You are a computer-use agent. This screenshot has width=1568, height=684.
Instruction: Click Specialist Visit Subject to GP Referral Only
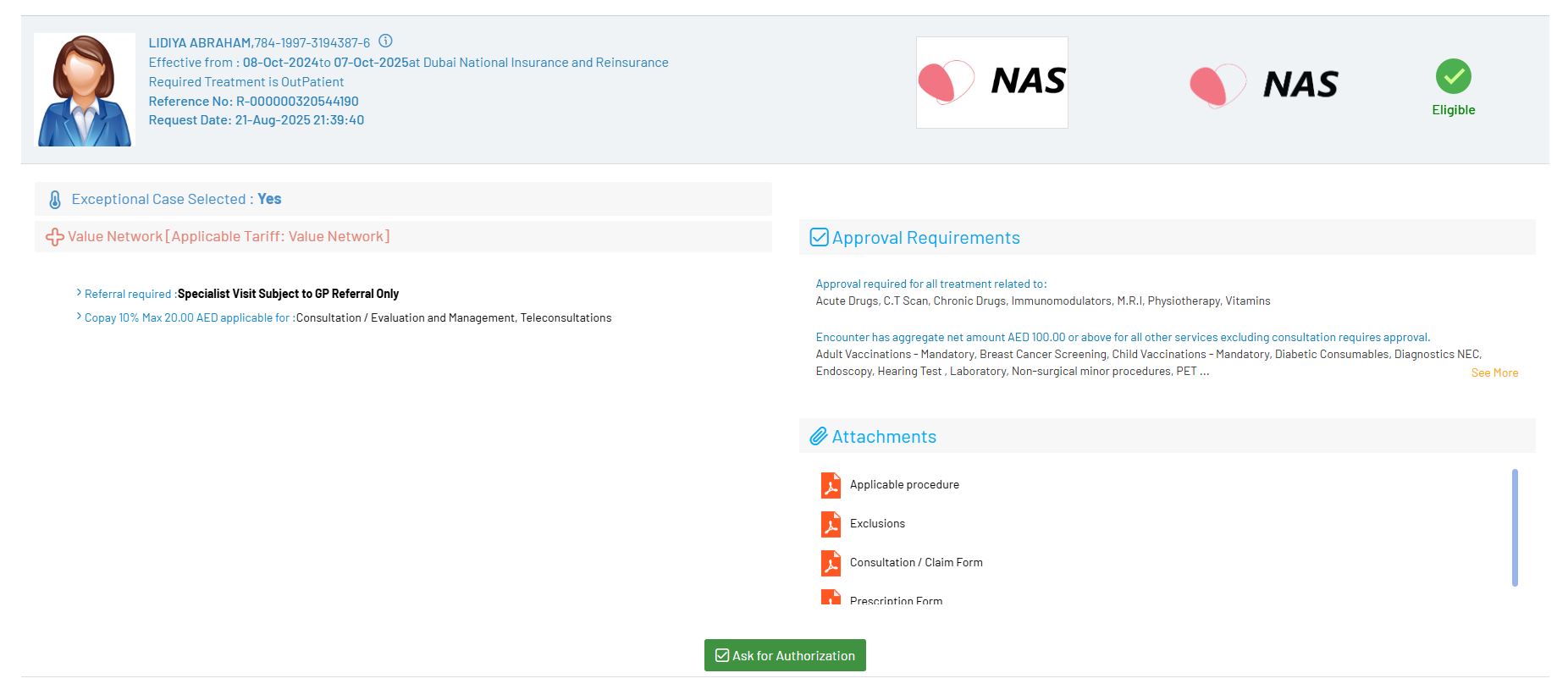tap(288, 294)
